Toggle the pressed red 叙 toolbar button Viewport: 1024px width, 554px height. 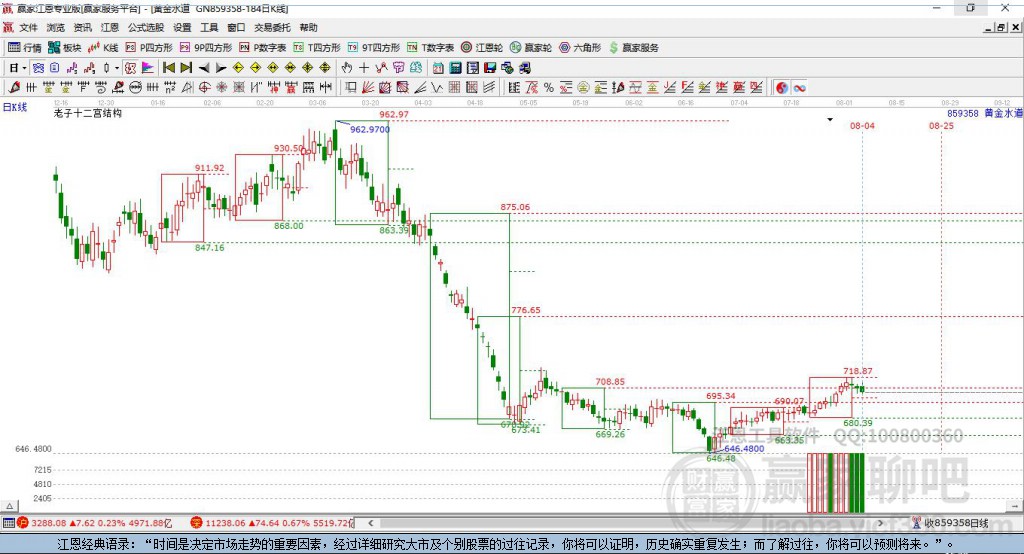[131, 68]
